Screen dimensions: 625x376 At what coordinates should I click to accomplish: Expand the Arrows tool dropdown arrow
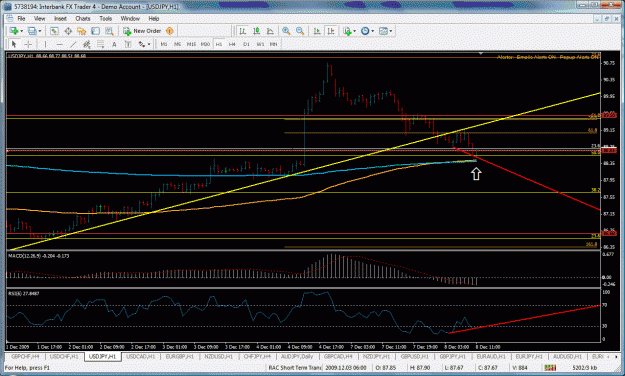149,44
